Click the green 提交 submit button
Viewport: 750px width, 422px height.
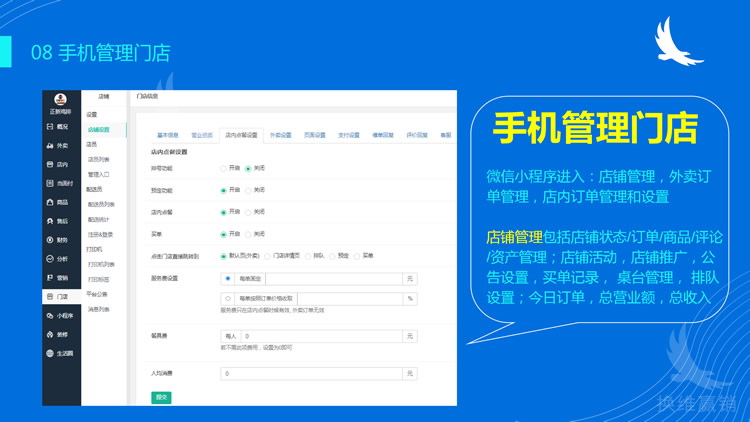161,398
